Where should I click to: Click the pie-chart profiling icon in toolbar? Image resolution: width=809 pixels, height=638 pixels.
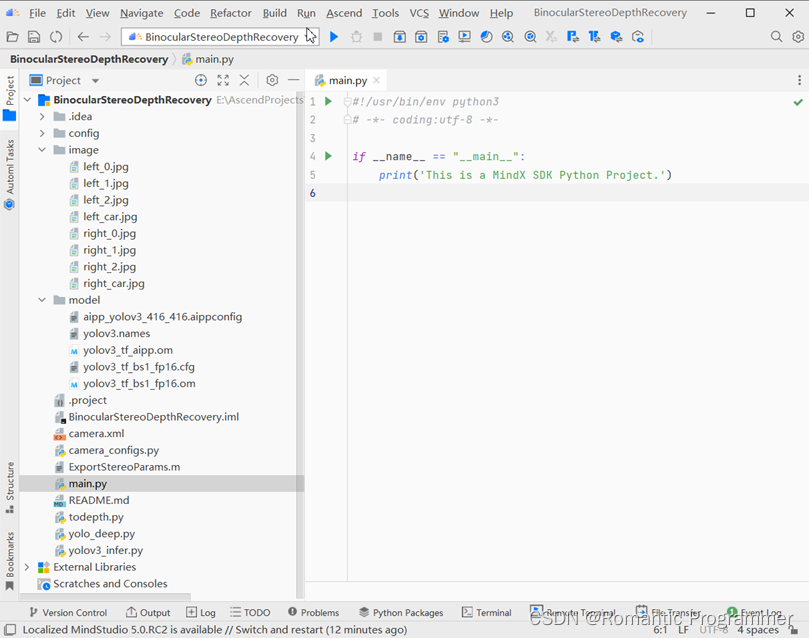(x=486, y=37)
